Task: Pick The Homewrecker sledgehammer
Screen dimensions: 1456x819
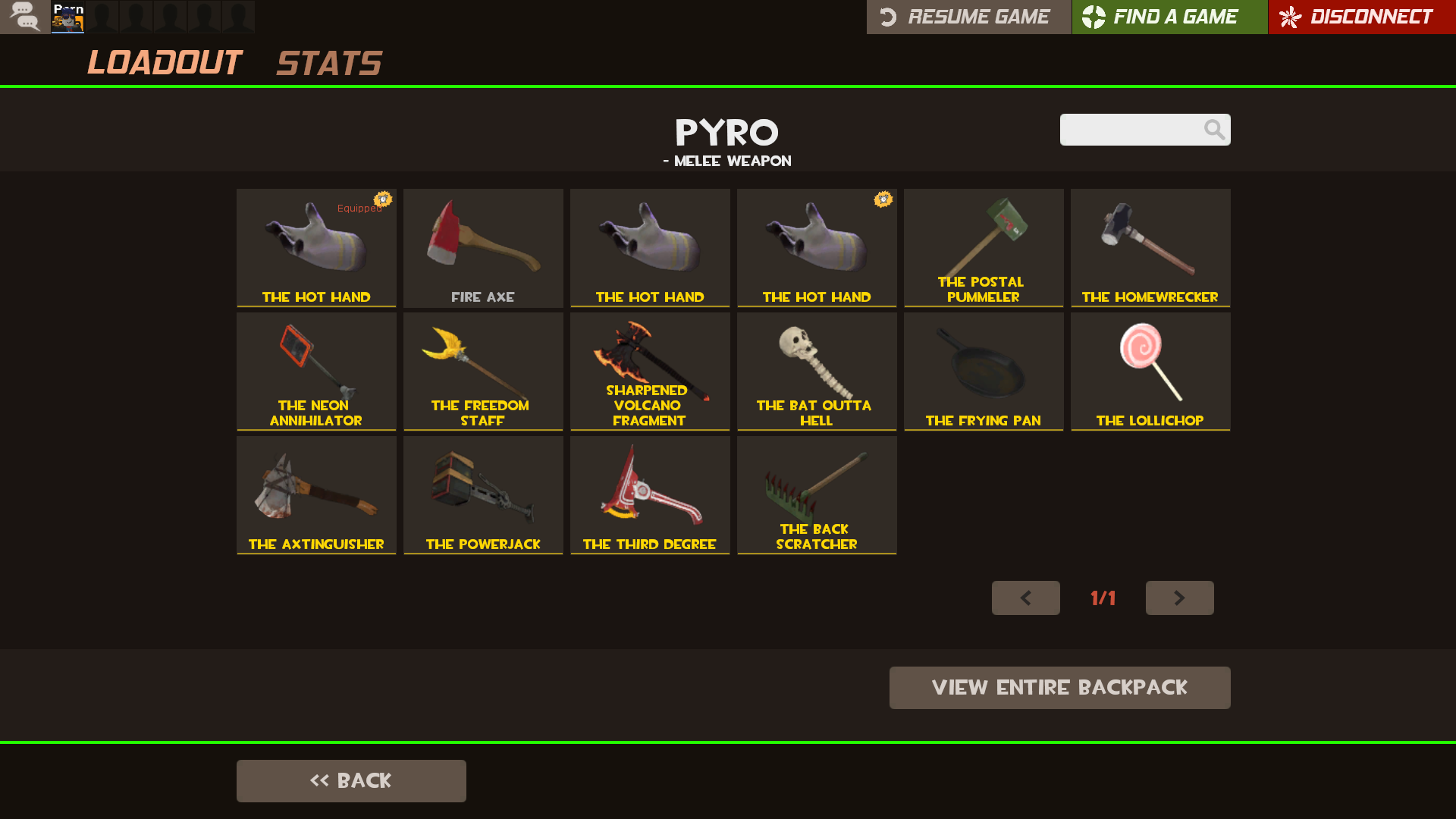Action: [1150, 248]
